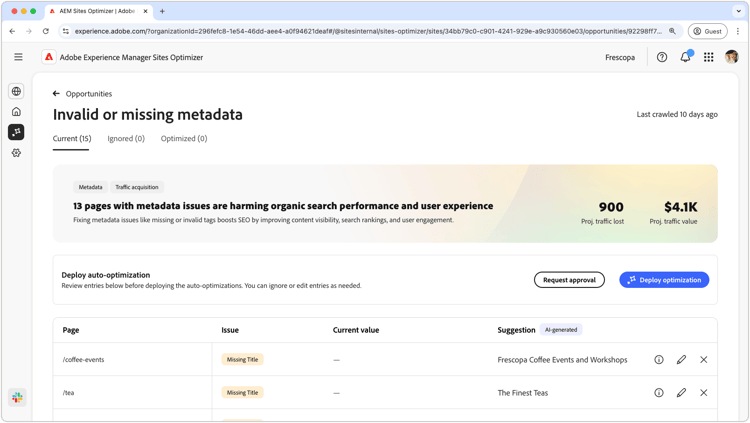Edit the /coffee-events suggestion

coord(681,360)
